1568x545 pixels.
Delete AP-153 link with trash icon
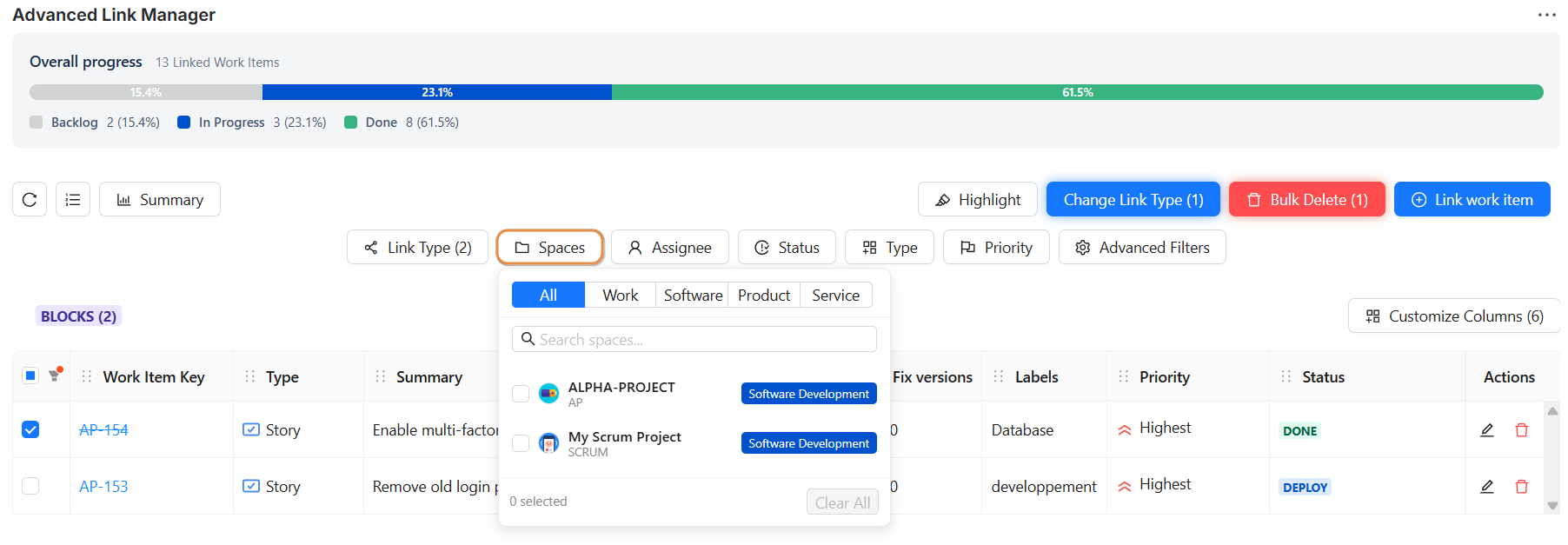1522,486
